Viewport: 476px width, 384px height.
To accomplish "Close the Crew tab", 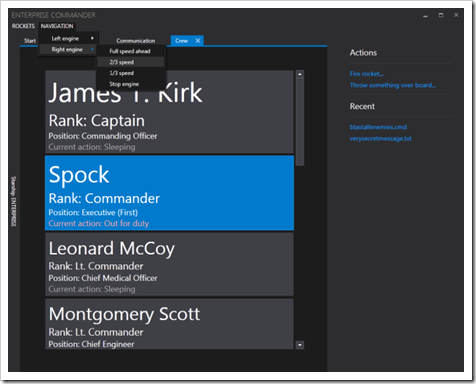I will 198,41.
